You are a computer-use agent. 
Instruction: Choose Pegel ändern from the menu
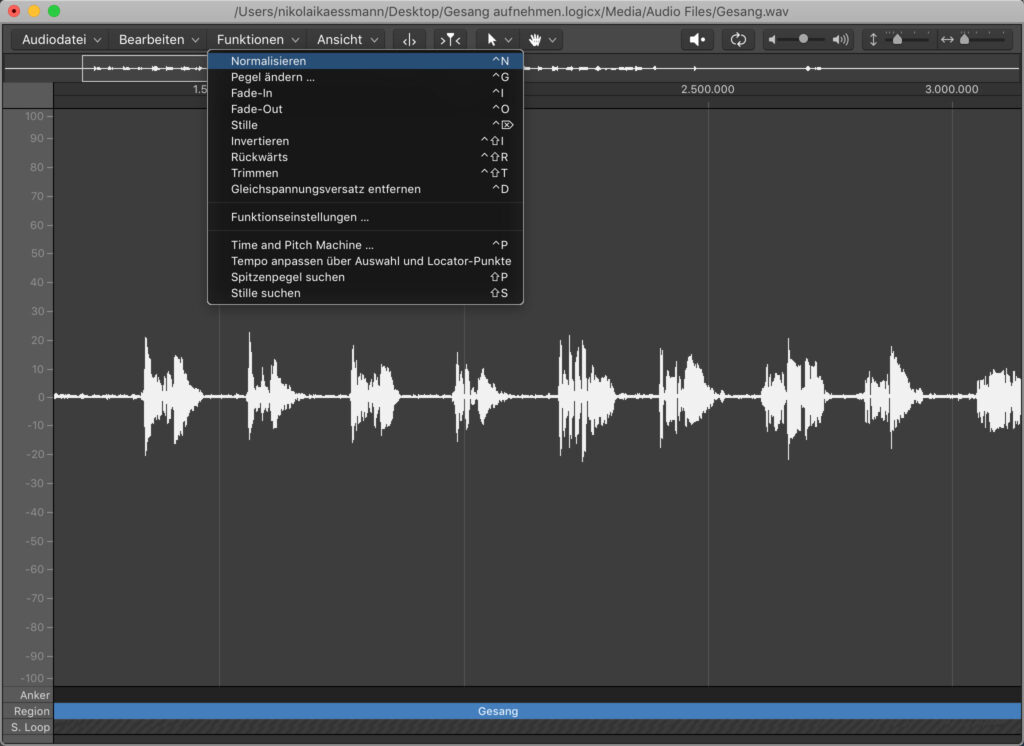[x=365, y=77]
